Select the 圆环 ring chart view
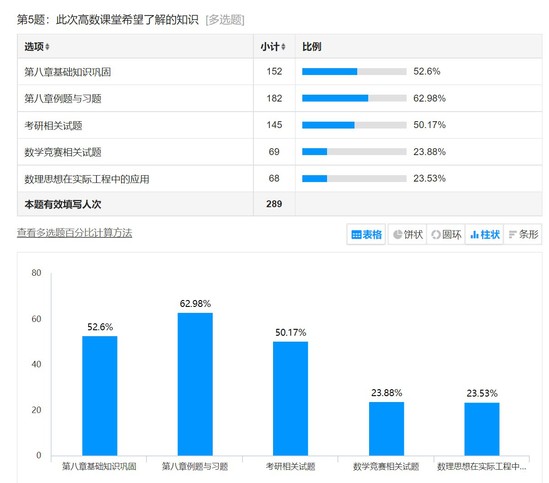The image size is (549, 483). click(446, 234)
